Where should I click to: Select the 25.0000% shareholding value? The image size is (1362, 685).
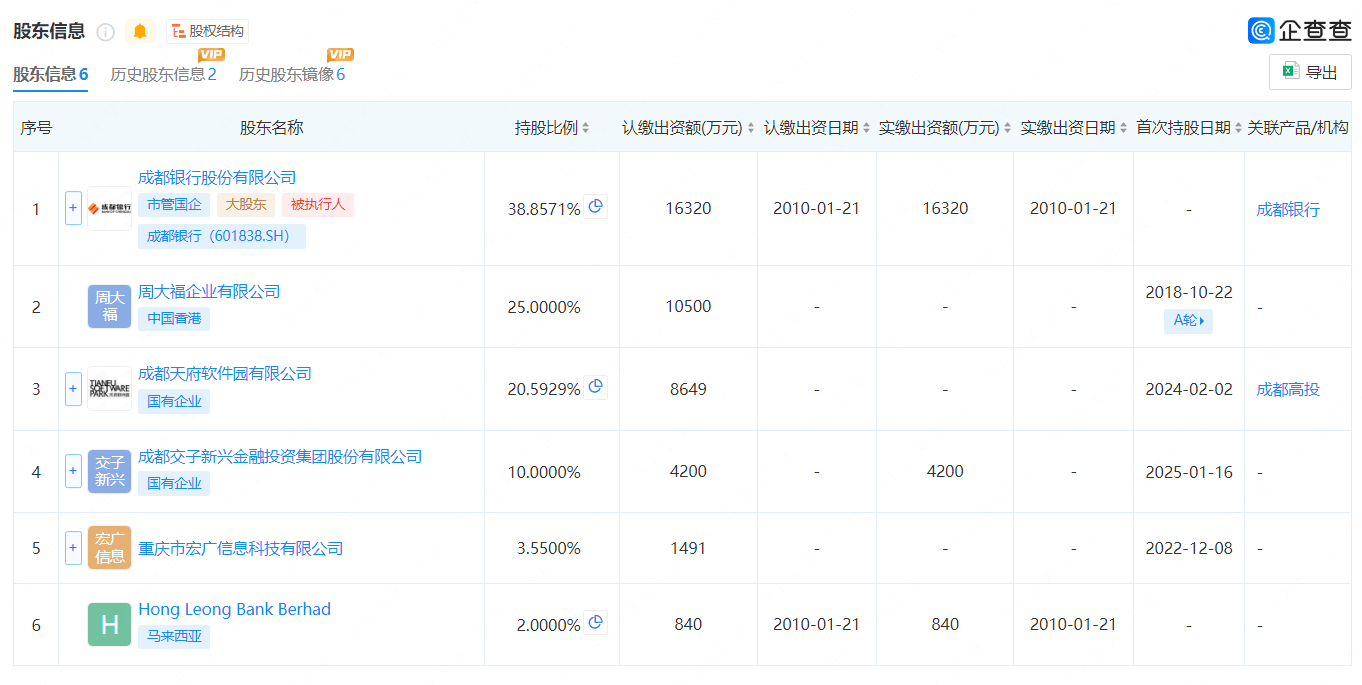click(x=544, y=307)
